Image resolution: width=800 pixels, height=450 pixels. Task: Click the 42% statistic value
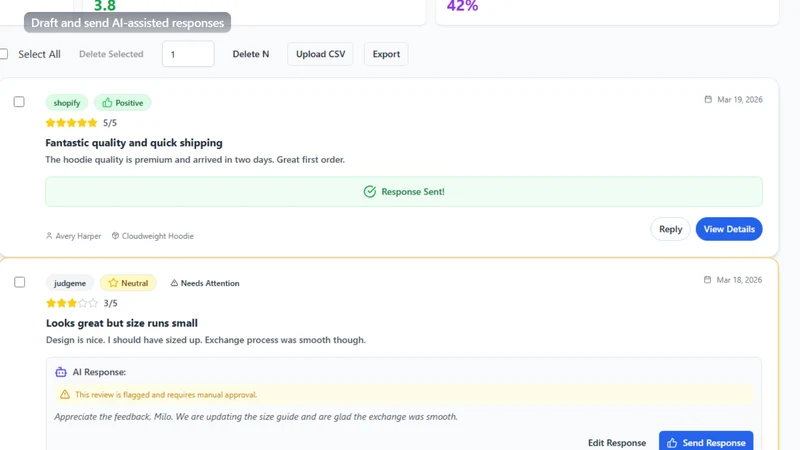pos(462,6)
